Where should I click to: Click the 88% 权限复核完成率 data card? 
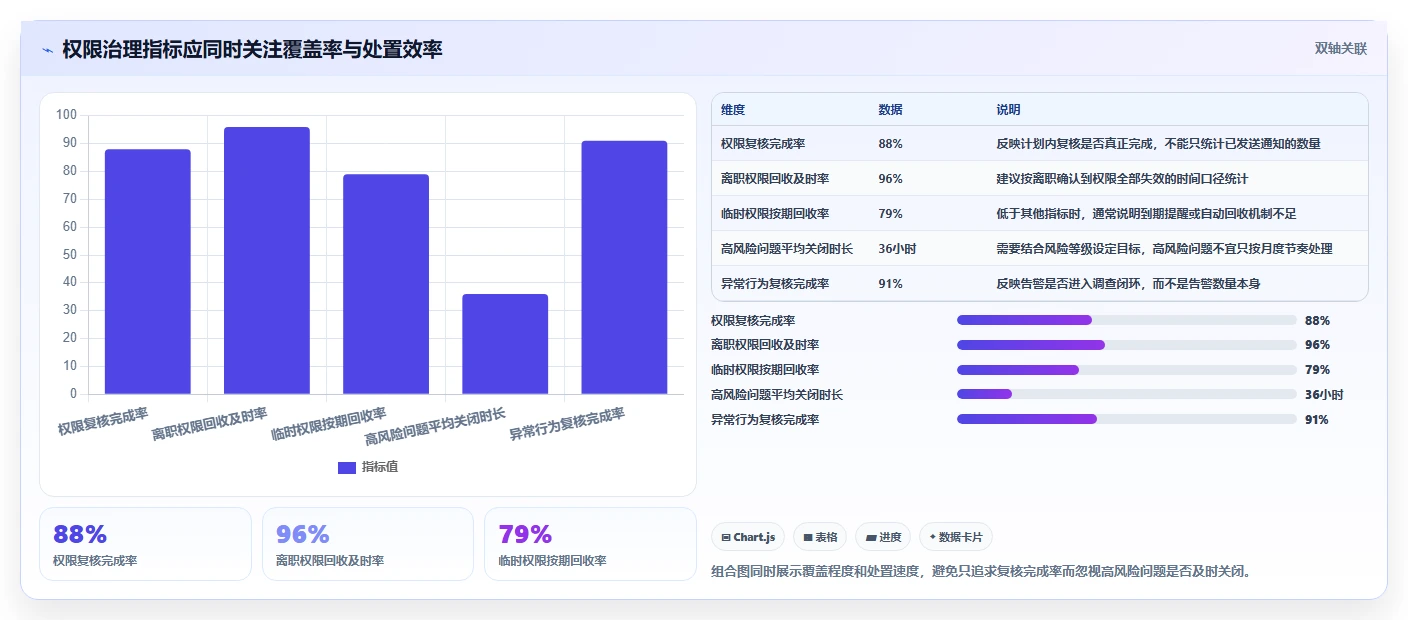pos(145,544)
